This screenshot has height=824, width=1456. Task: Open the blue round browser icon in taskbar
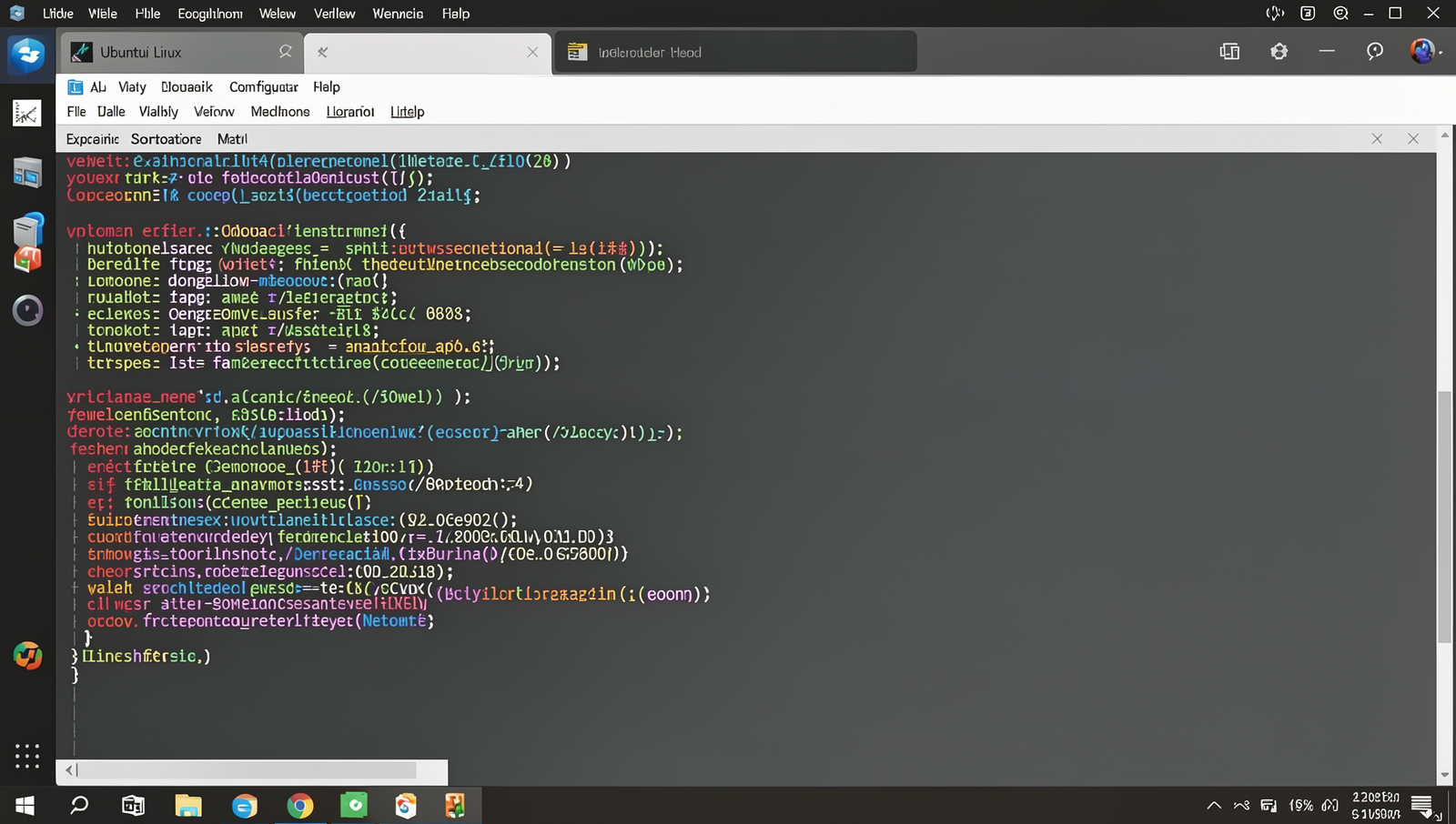pos(245,806)
